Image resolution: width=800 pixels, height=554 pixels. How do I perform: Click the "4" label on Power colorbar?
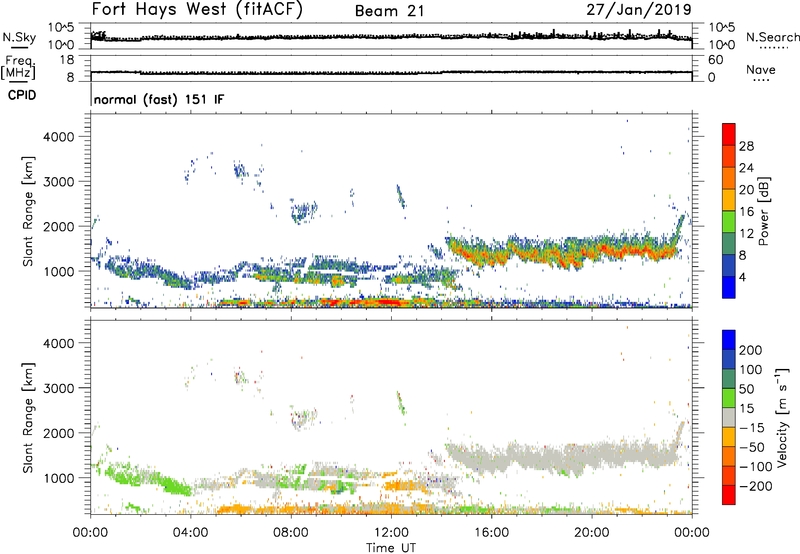[742, 277]
